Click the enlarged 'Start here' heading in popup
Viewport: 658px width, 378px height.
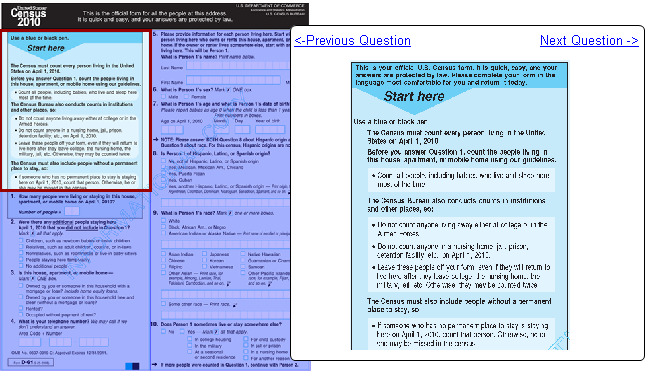414,96
